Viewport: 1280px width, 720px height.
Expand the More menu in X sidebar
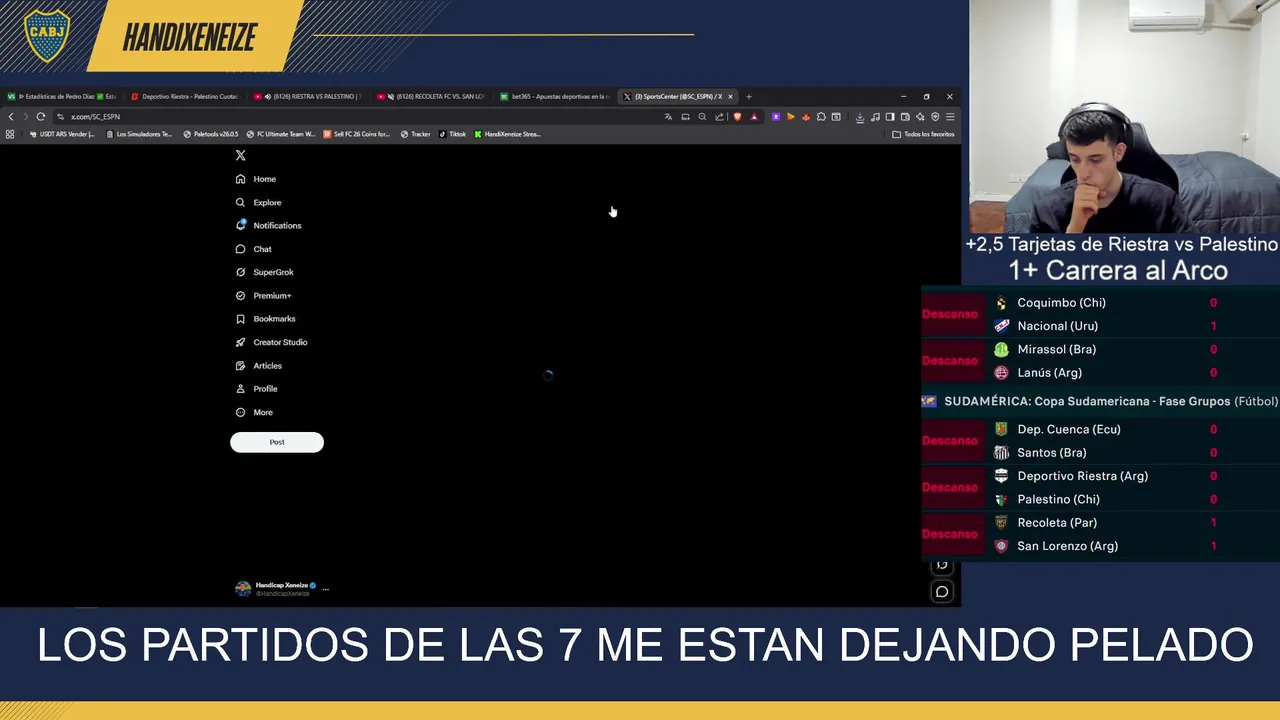pos(254,412)
